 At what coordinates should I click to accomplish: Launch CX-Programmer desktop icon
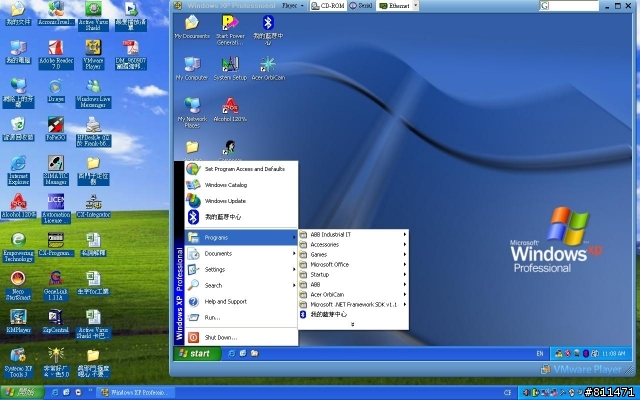point(56,244)
